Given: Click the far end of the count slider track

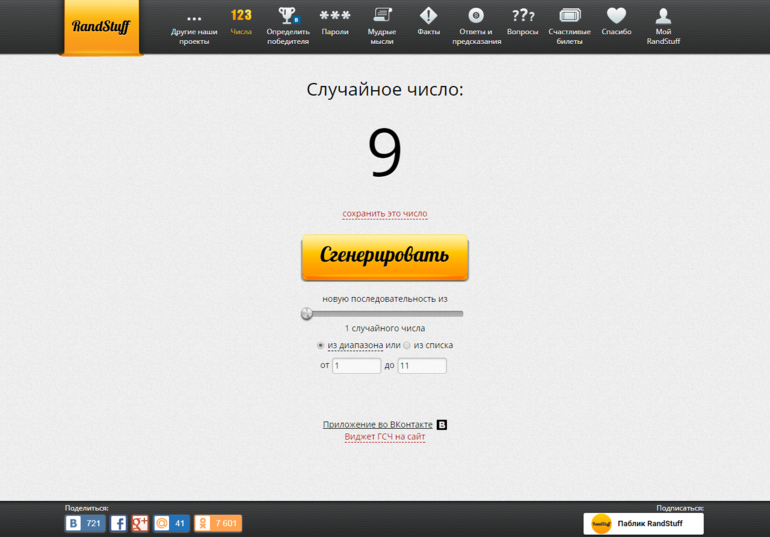Looking at the screenshot, I should [460, 314].
